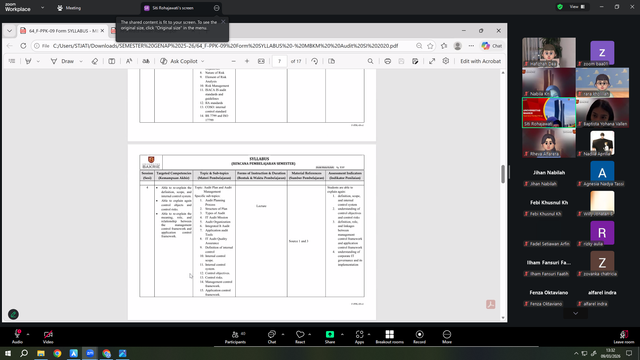This screenshot has height=360, width=640.
Task: Click the translate icon in PDF toolbar
Action: (146, 61)
